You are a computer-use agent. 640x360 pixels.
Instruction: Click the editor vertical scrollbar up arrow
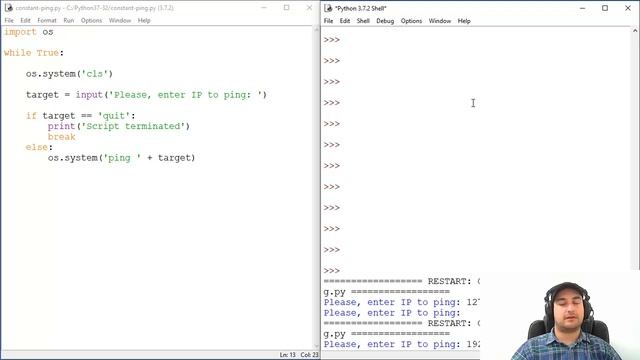(x=316, y=30)
